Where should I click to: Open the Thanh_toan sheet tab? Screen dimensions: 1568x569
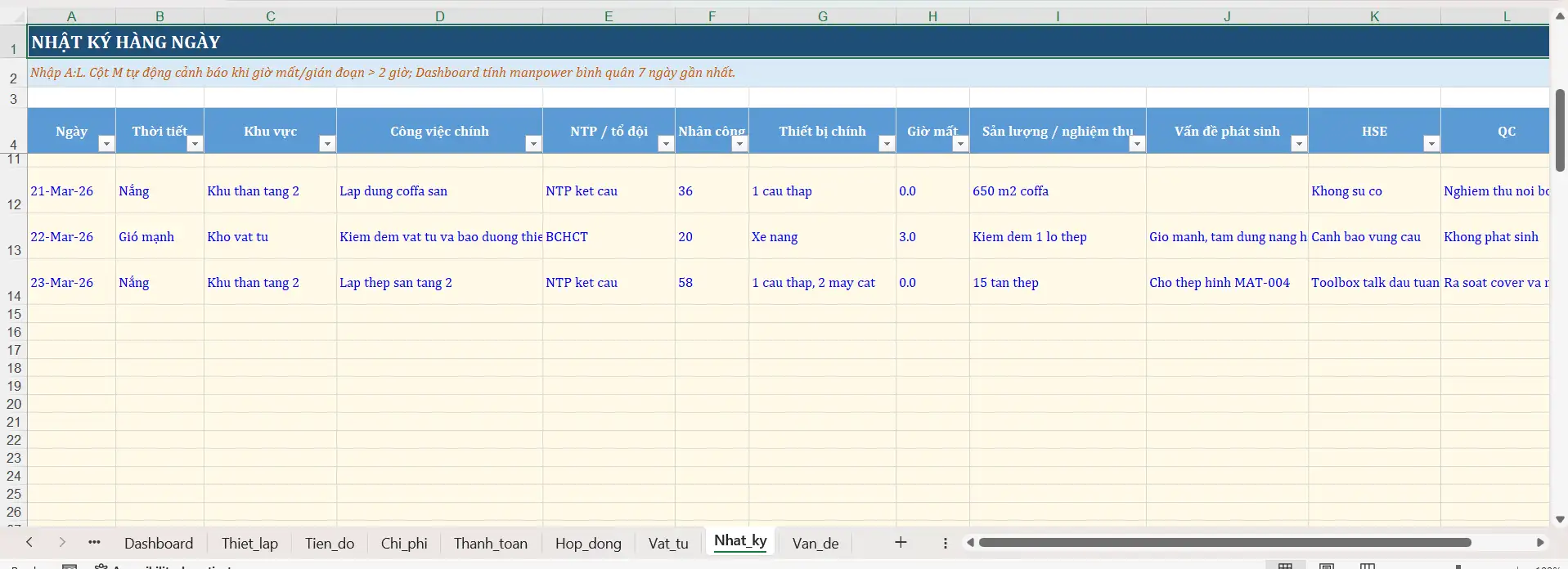[x=490, y=544]
